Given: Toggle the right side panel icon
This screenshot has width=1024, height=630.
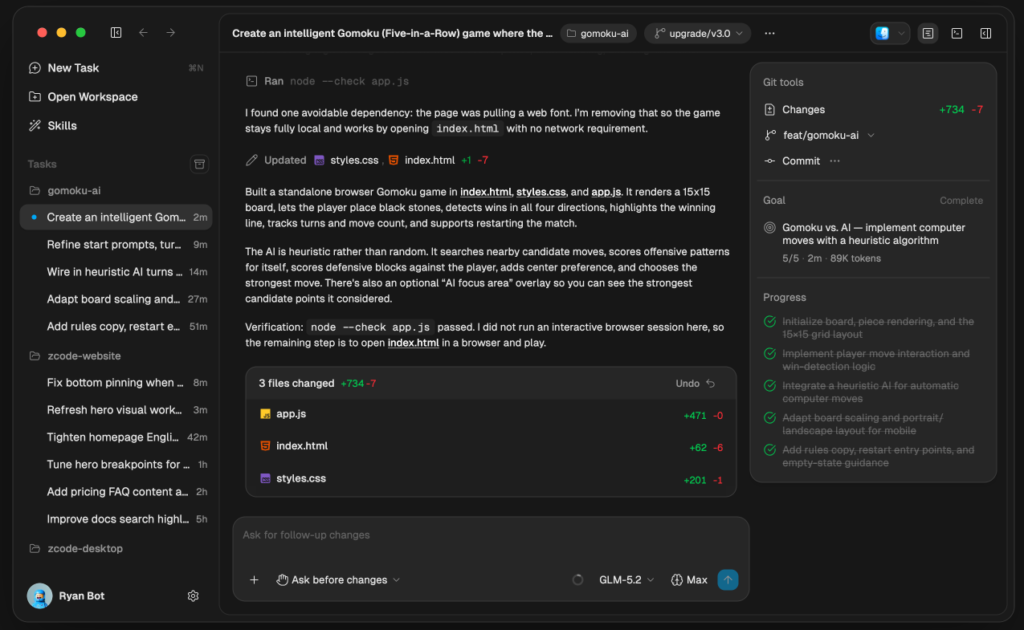Looking at the screenshot, I should tap(985, 33).
